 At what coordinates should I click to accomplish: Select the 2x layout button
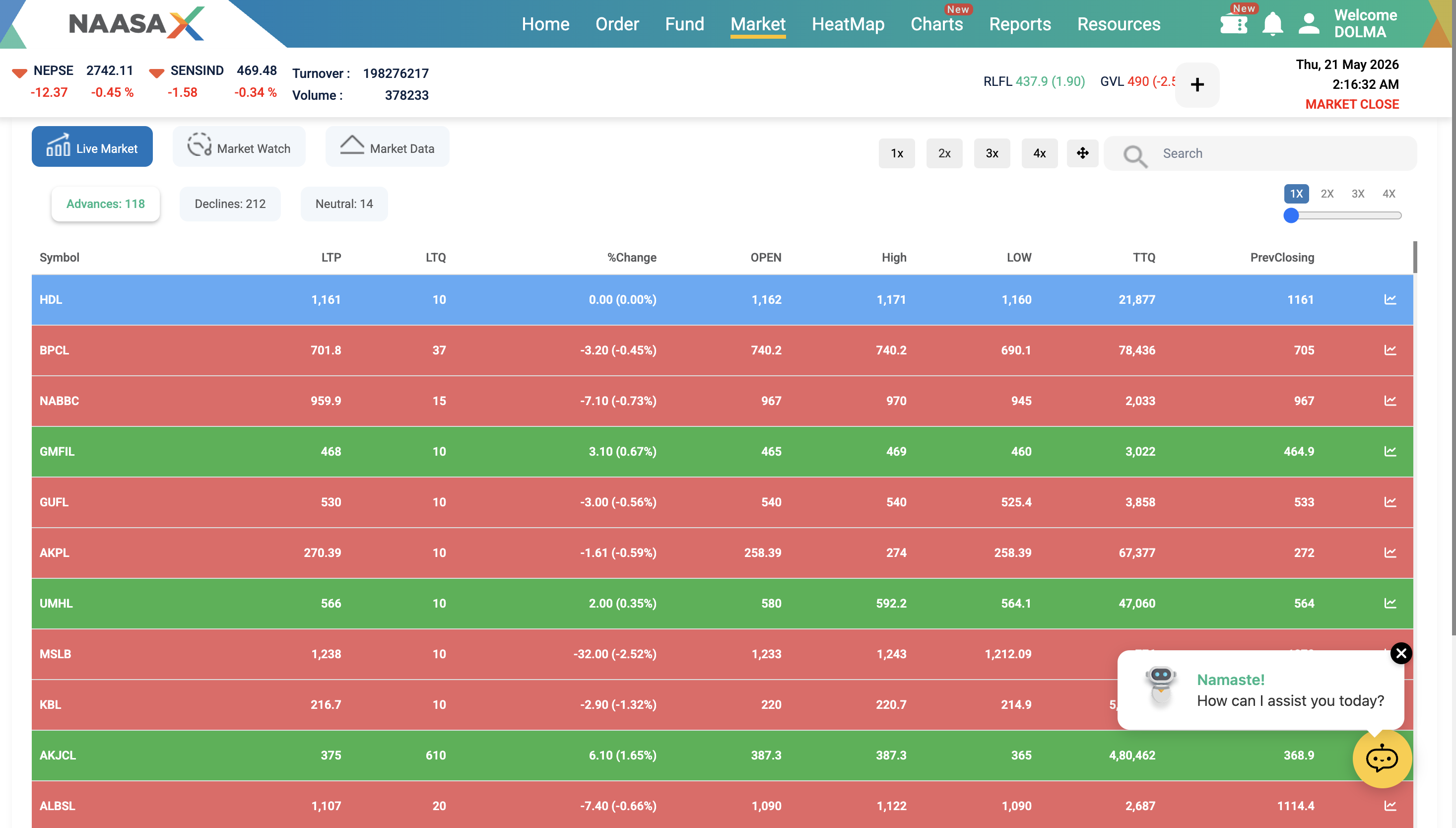[x=944, y=153]
